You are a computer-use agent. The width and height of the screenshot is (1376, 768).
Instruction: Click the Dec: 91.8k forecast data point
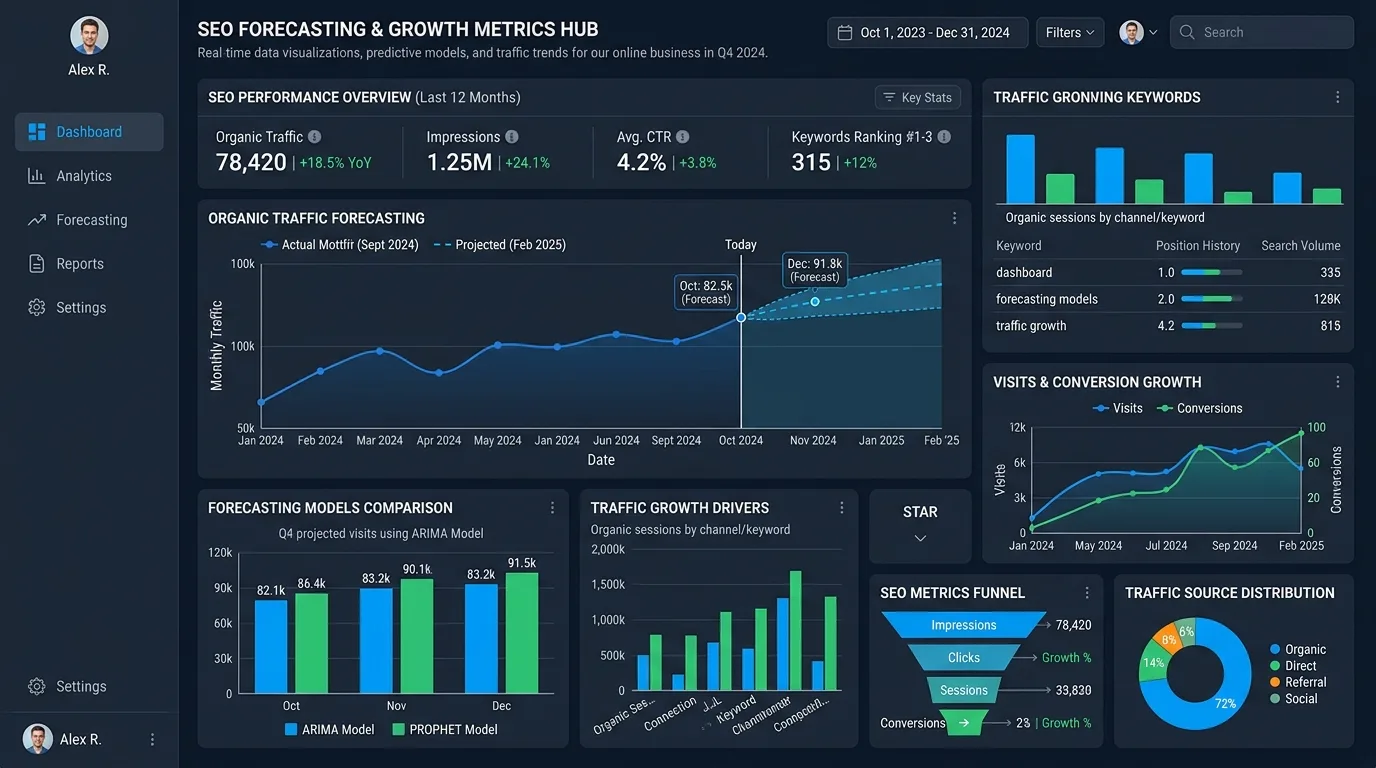click(815, 302)
